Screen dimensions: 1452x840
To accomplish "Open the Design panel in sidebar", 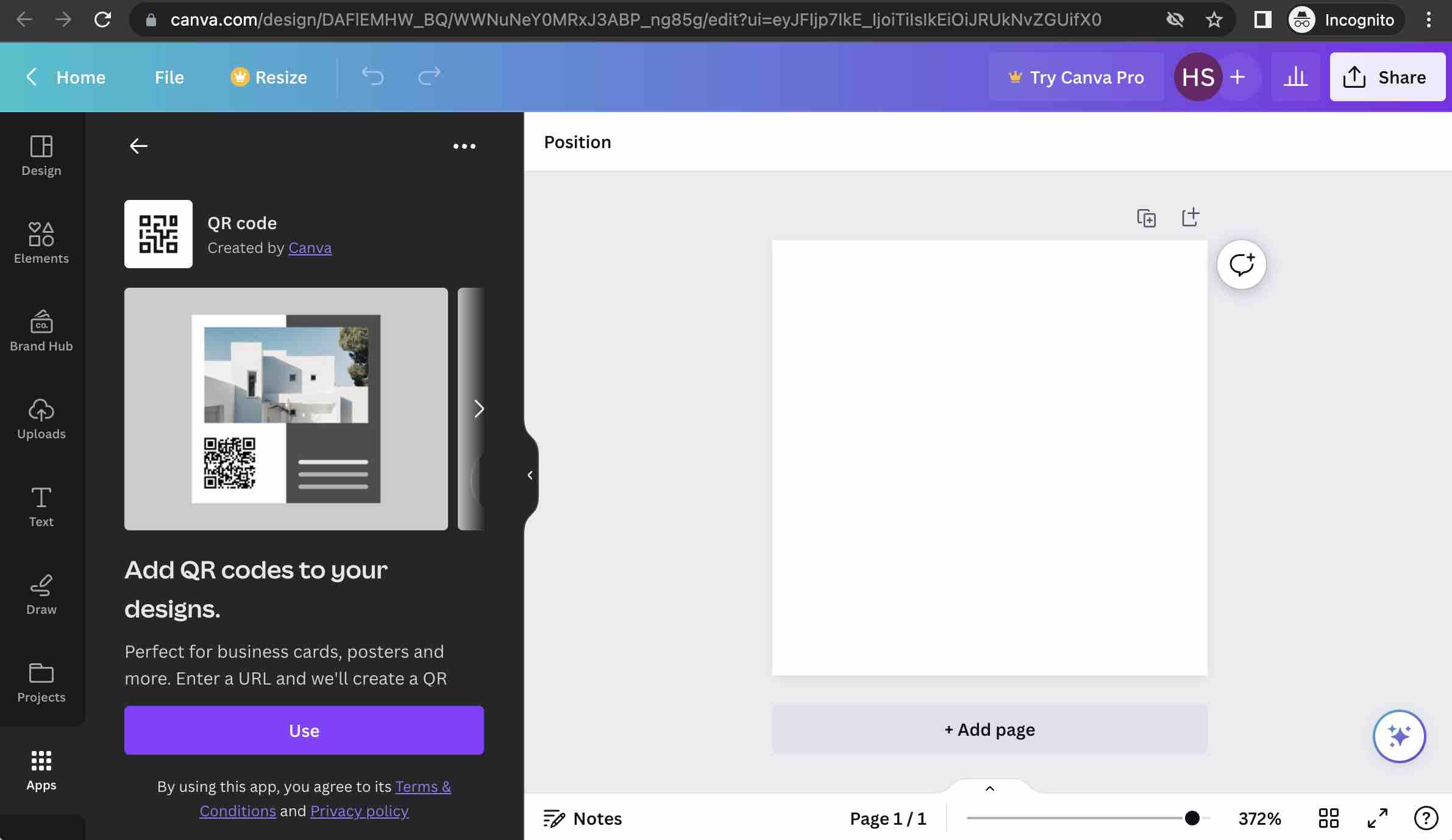I will click(x=41, y=156).
